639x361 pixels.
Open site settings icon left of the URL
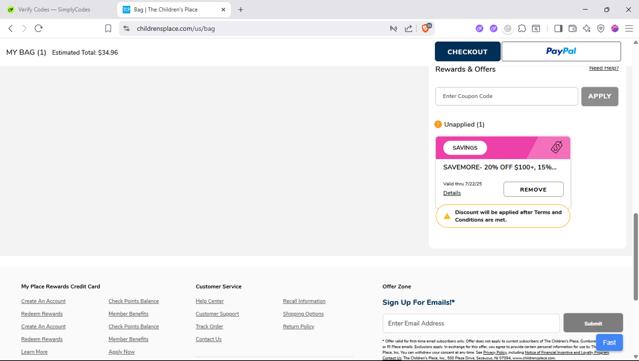click(126, 28)
